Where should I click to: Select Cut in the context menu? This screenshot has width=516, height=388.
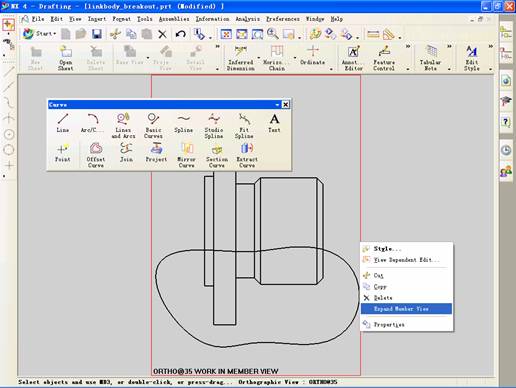(406, 275)
